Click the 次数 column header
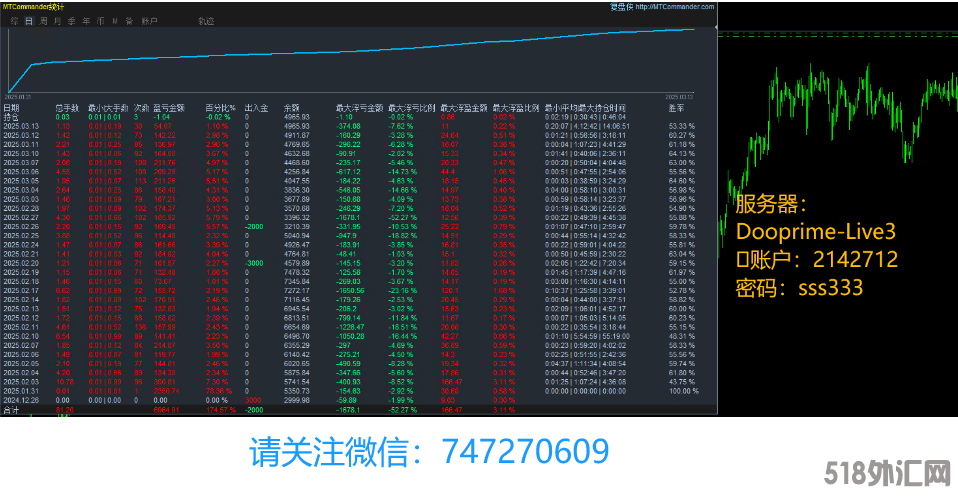The image size is (958, 497). (x=141, y=108)
